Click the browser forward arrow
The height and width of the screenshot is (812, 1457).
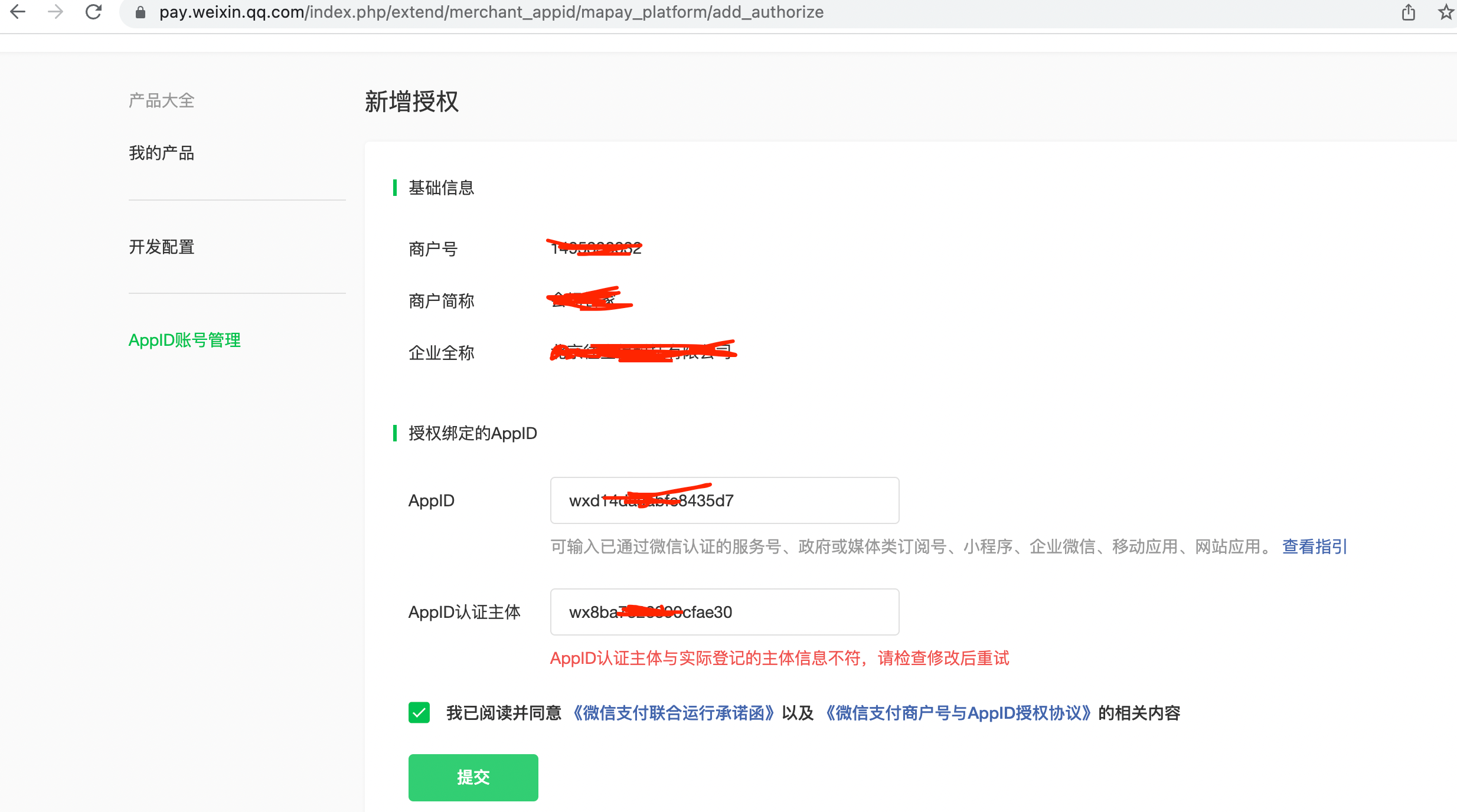coord(55,12)
